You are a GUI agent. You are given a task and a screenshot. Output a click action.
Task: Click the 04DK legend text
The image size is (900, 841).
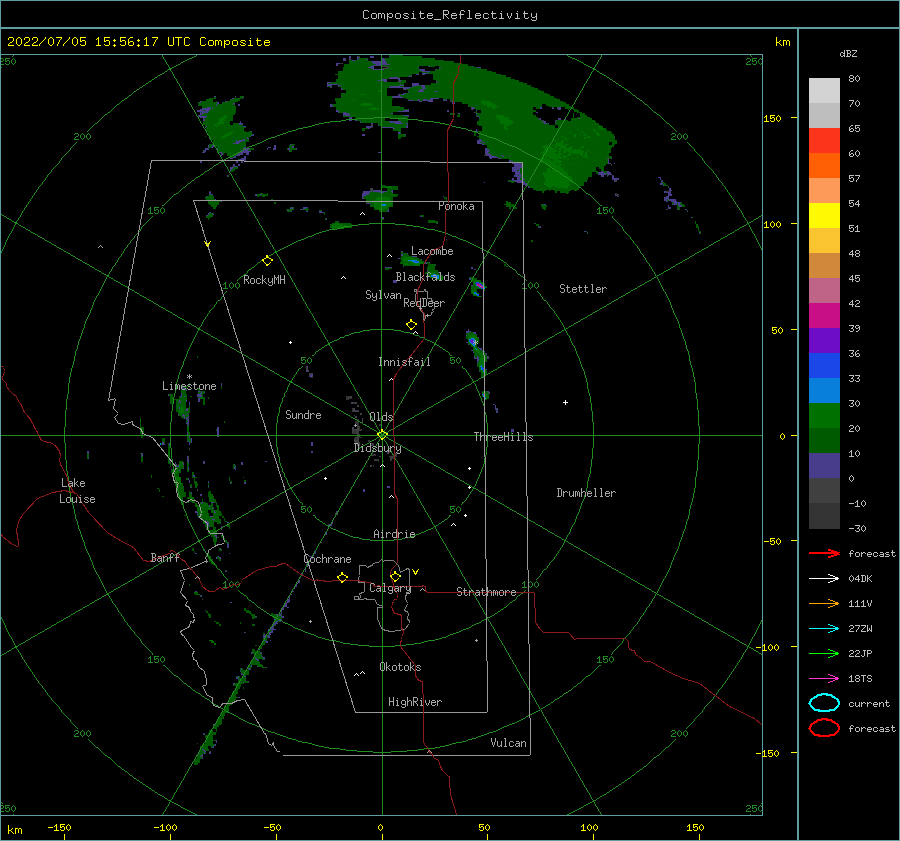tap(860, 579)
